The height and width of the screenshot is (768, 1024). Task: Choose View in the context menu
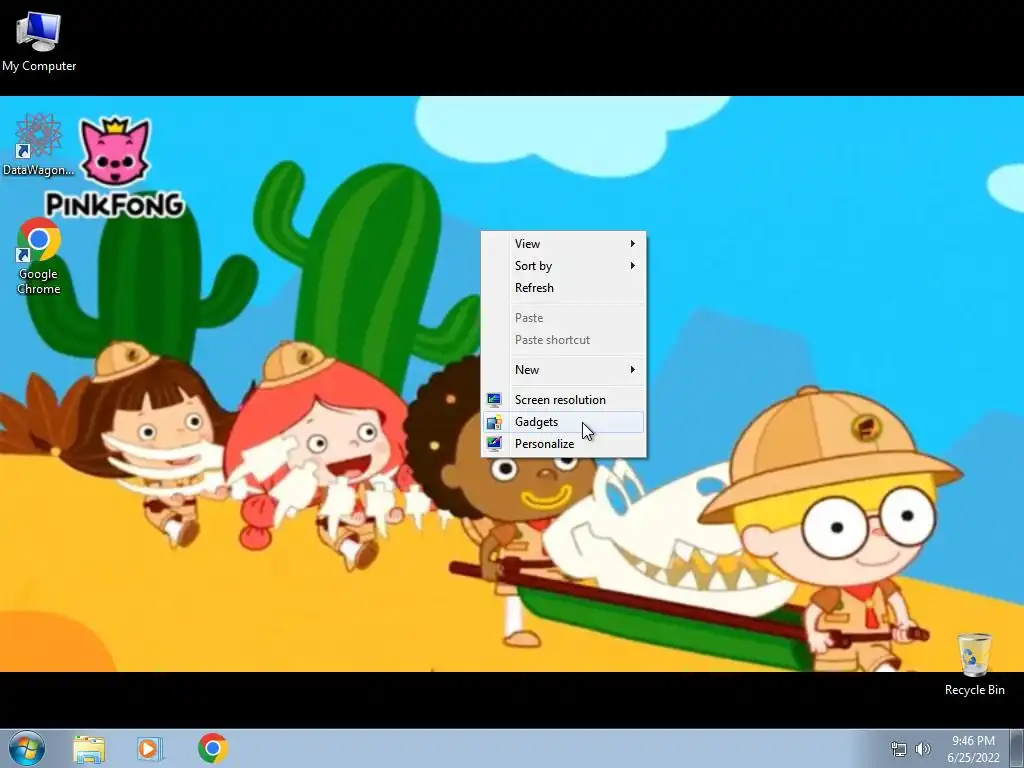(x=564, y=244)
